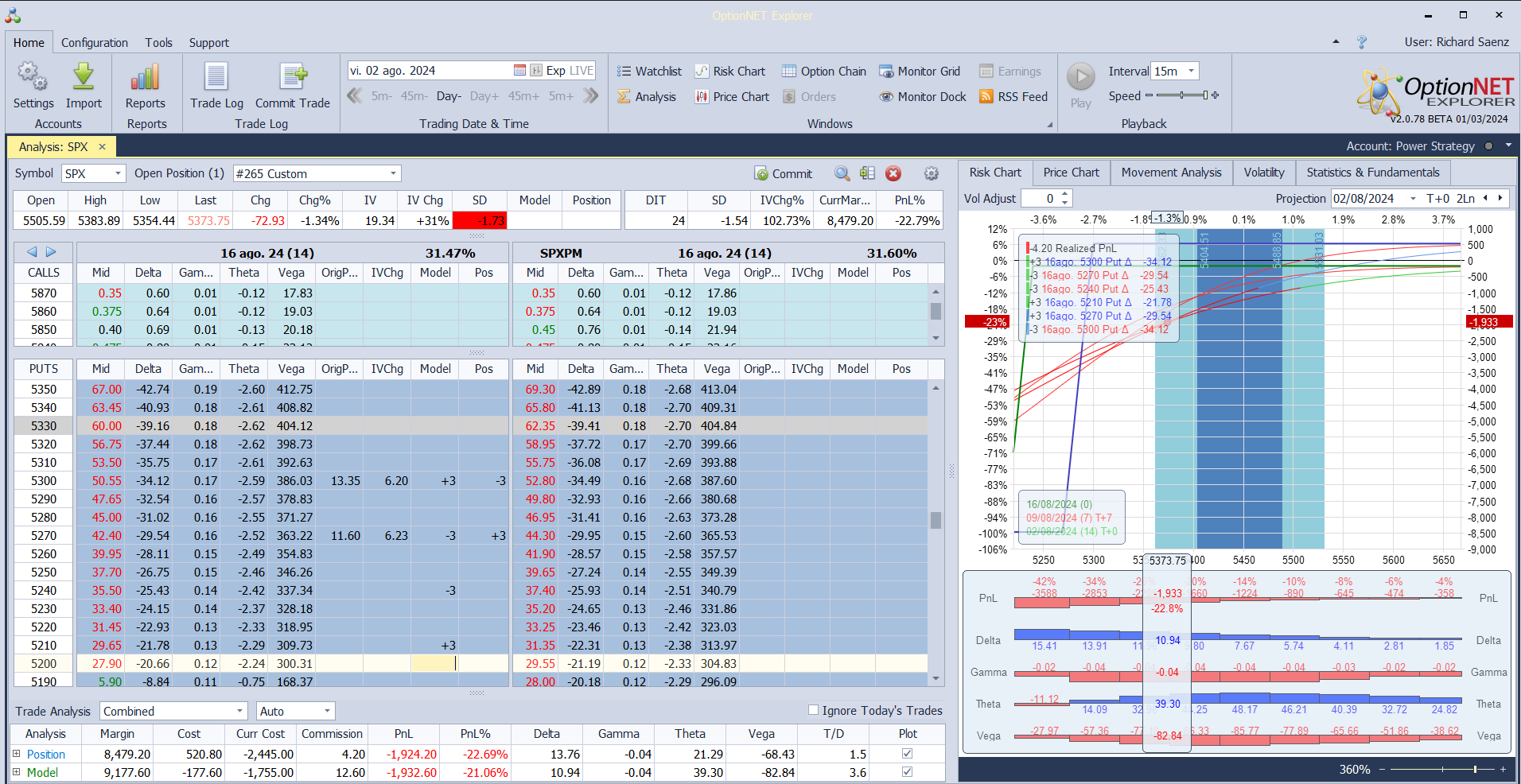The height and width of the screenshot is (784, 1521).
Task: Move projection forward with the right arrow
Action: 1500,198
